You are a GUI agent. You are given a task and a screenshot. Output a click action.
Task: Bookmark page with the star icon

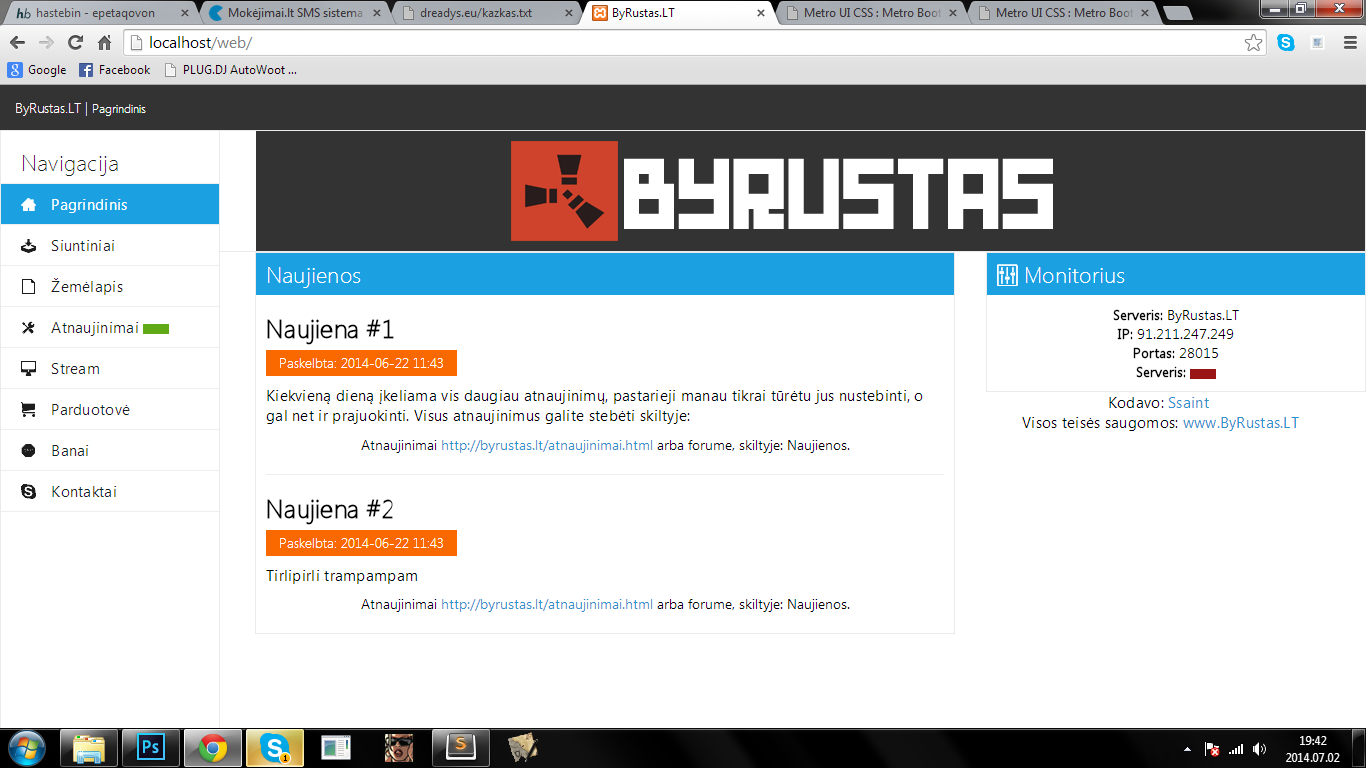click(1253, 43)
